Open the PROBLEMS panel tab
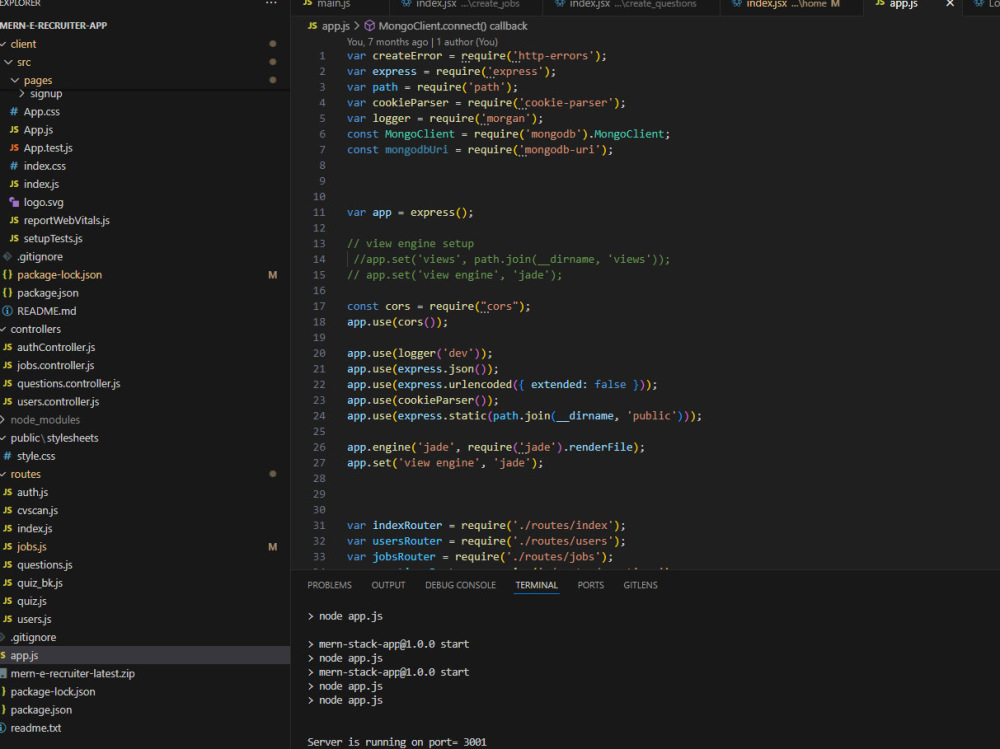Screen dimensions: 1000x749 coord(329,585)
